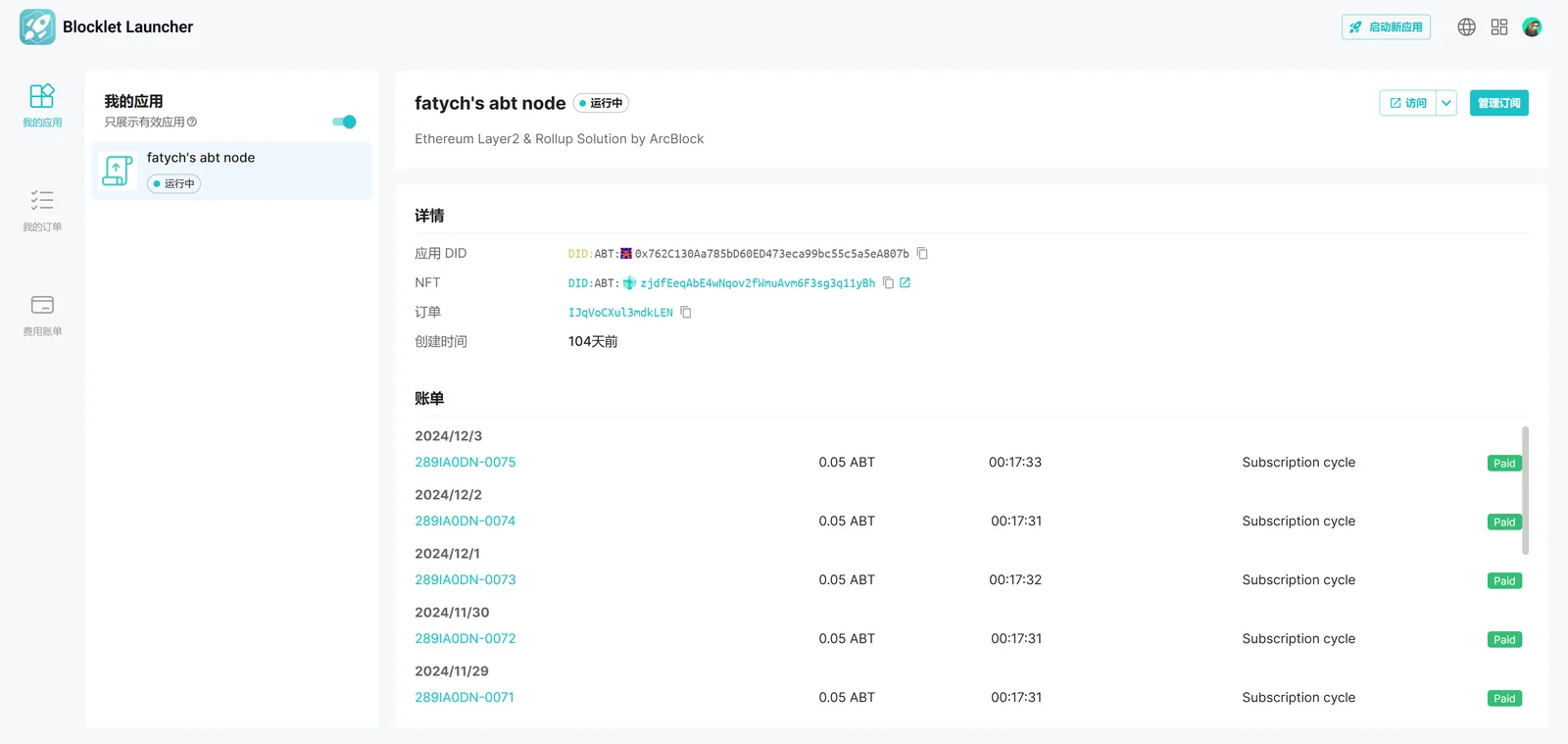The width and height of the screenshot is (1568, 744).
Task: Click Paid badge for invoice 289IA0DN-0073
Action: pyautogui.click(x=1504, y=581)
